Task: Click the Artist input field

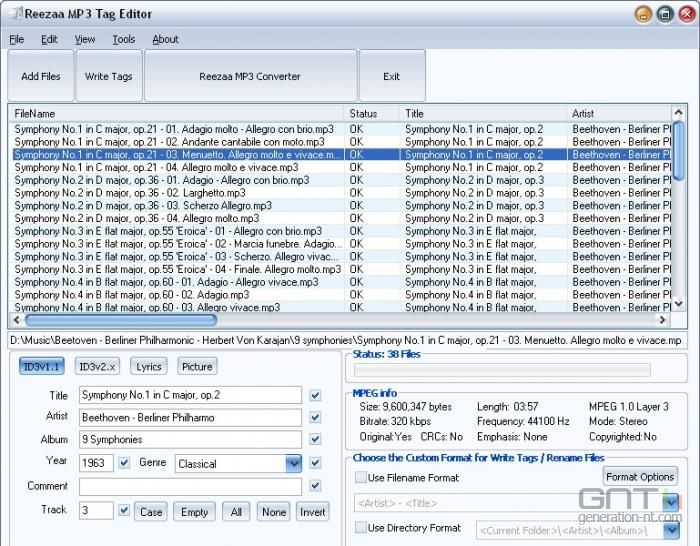Action: (191, 417)
